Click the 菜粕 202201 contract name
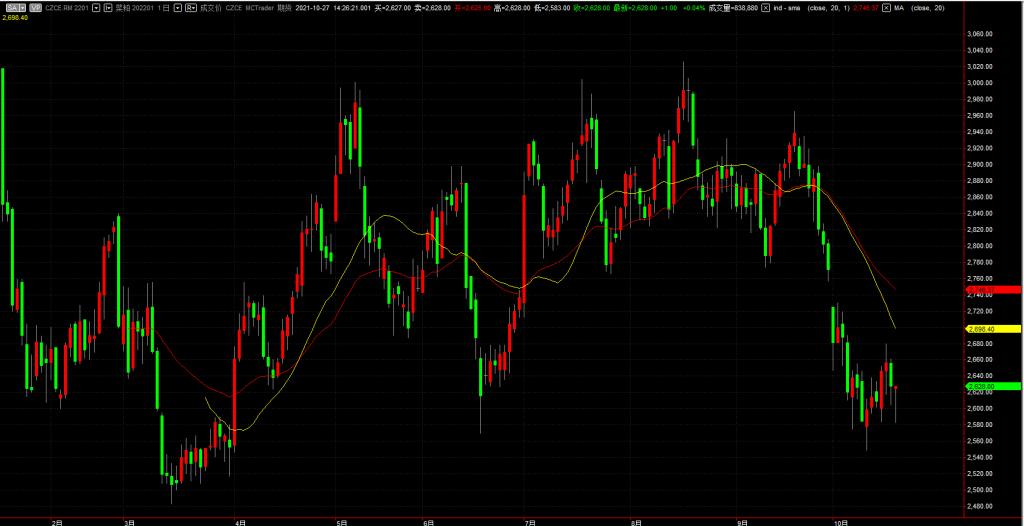 pos(135,8)
